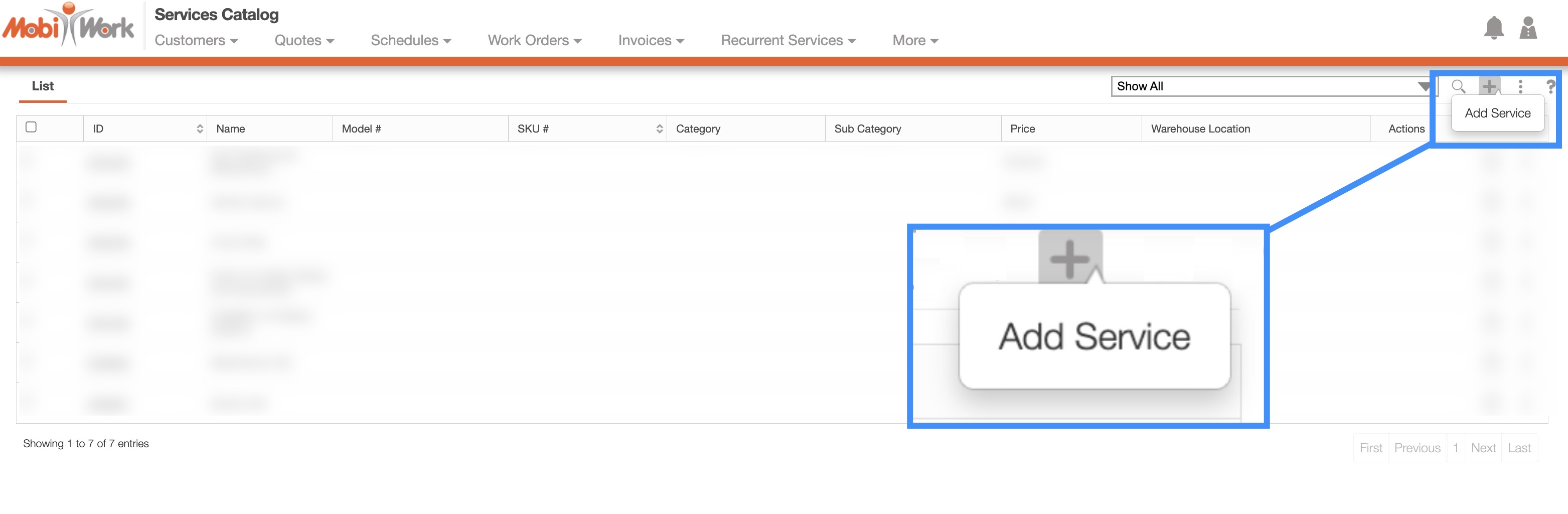
Task: Expand the Work Orders menu
Action: [x=534, y=40]
